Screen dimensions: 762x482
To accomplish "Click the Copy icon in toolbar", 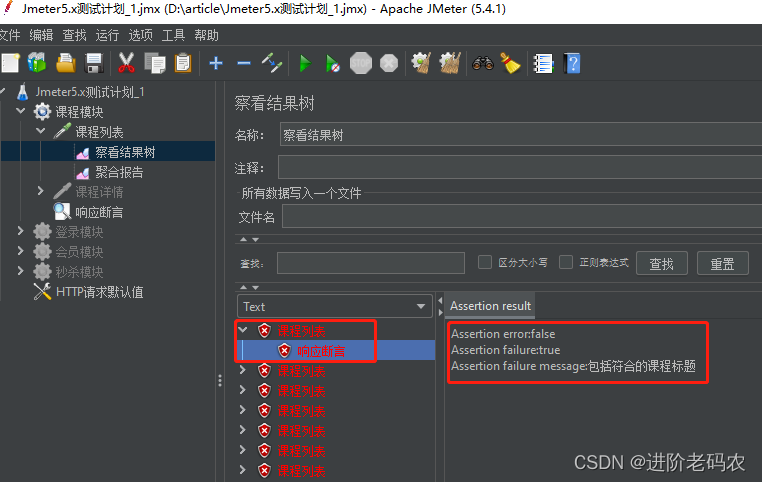I will tap(155, 63).
